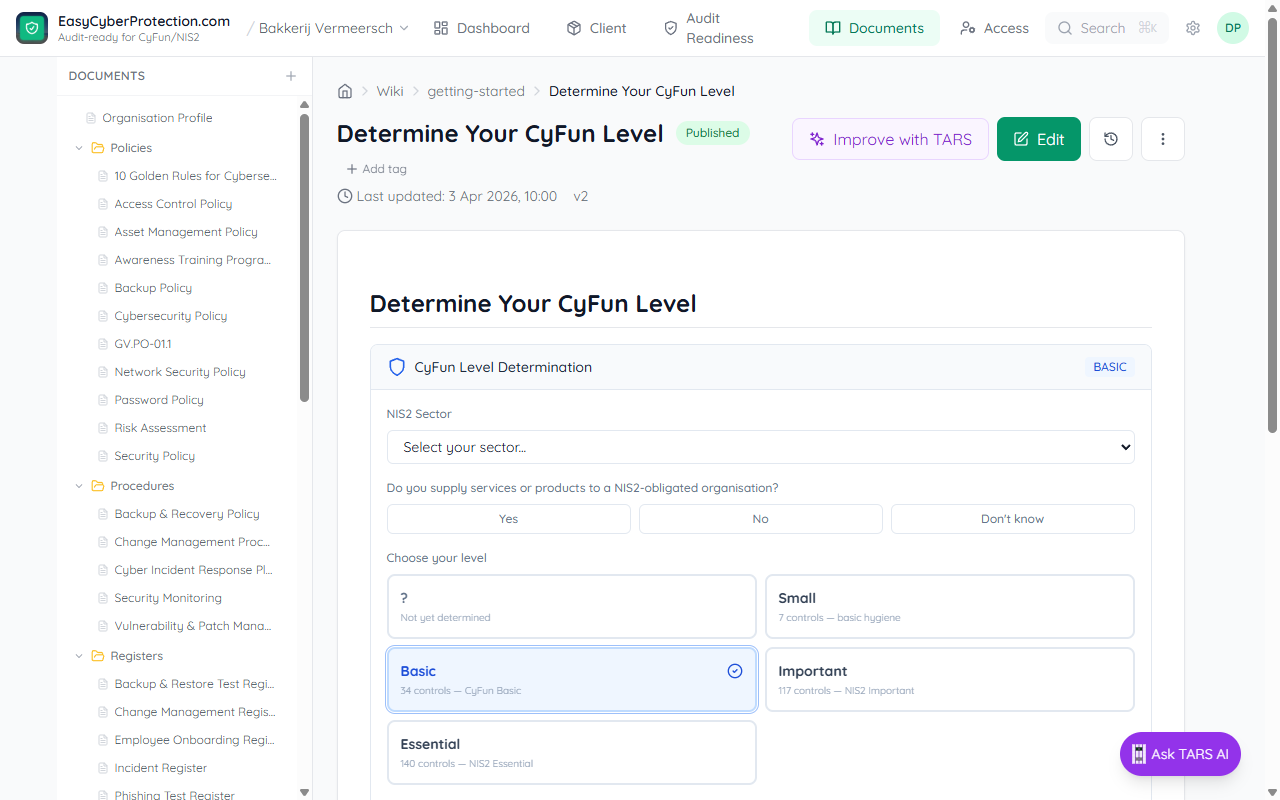Open Cyber Incident Response Plan document

point(193,570)
